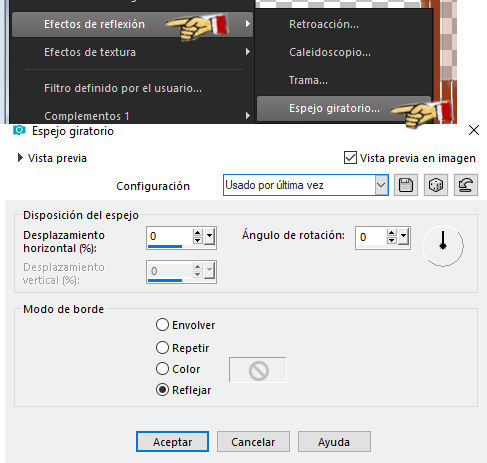Click the Cancelar button
Viewport: 487px width, 463px height.
tap(253, 442)
